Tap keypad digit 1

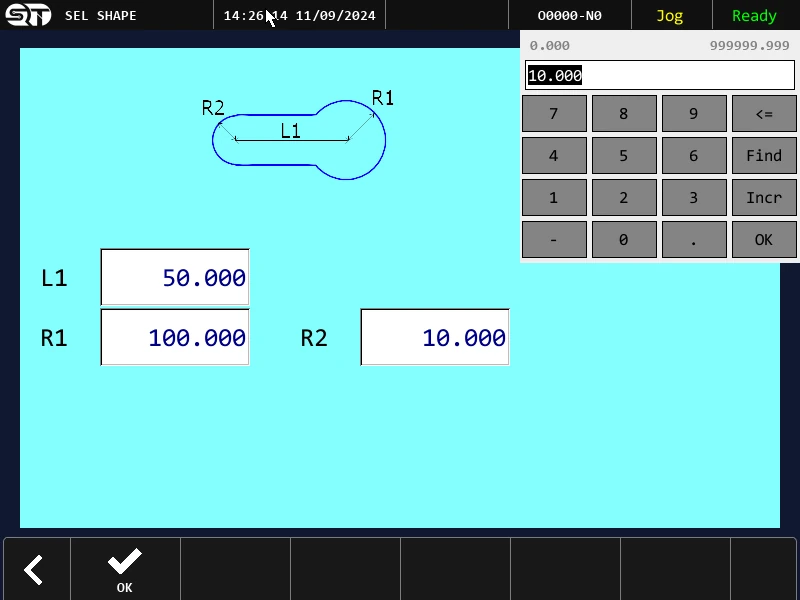554,197
